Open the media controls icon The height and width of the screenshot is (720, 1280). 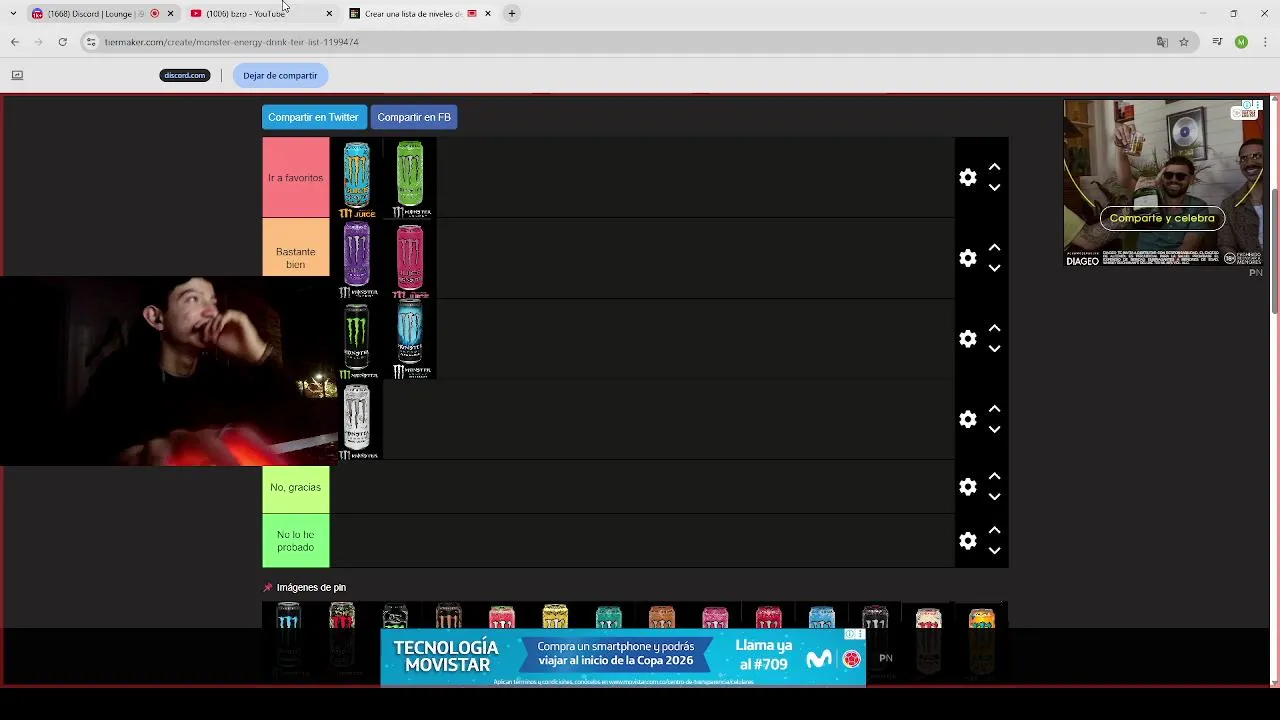(x=1217, y=42)
